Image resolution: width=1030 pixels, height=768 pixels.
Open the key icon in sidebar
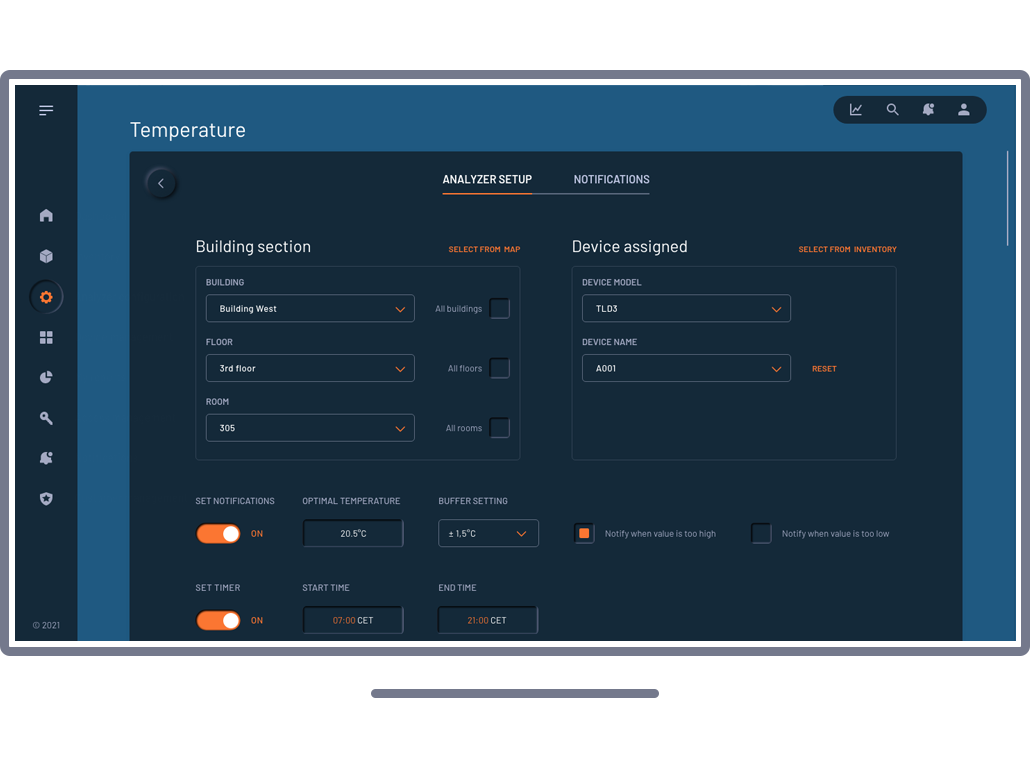click(46, 418)
